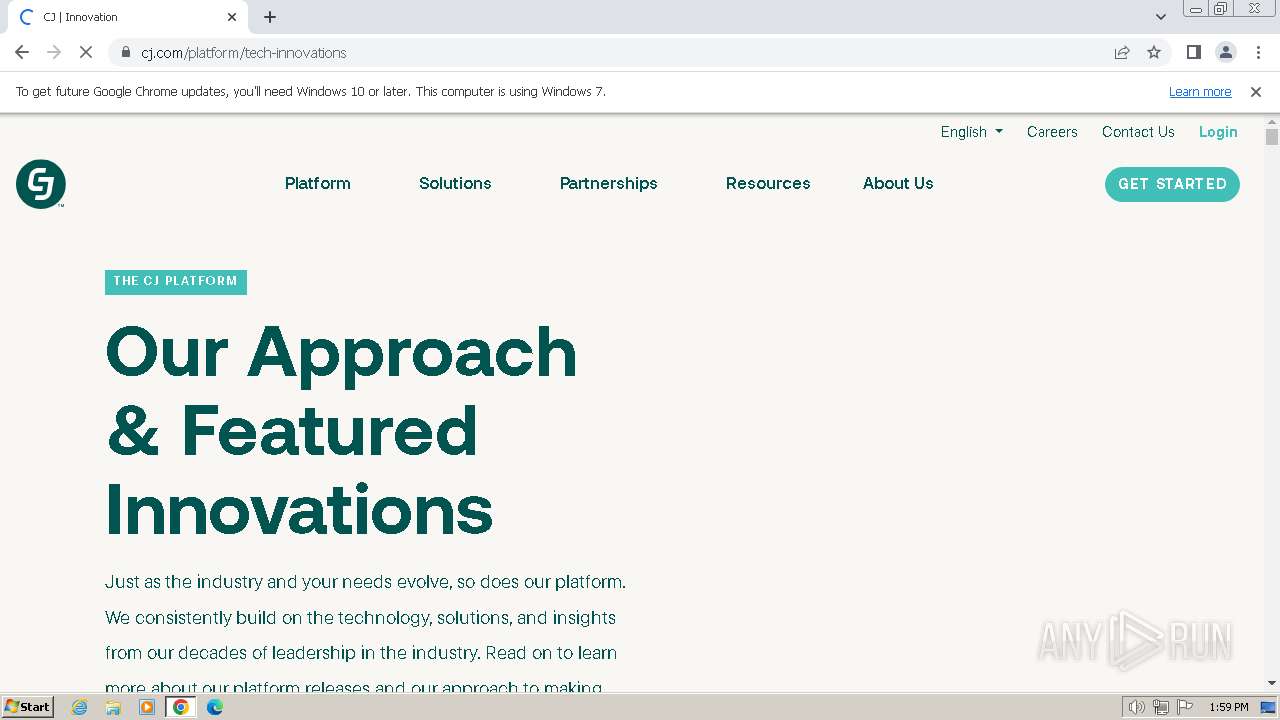Stop loading the page
Screen dimensions: 1280x720
point(86,53)
